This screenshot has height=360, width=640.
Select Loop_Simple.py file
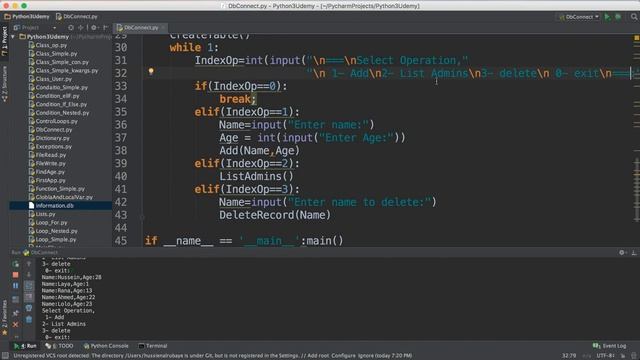53,240
